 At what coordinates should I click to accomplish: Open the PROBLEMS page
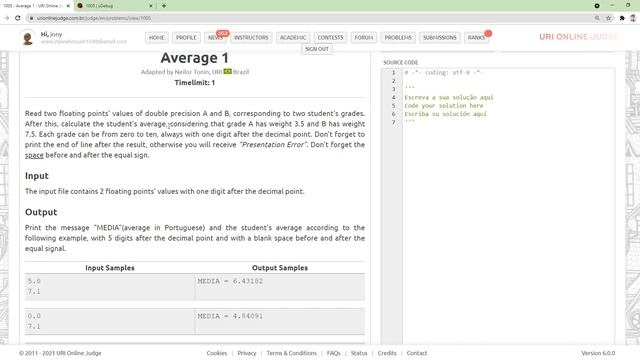pyautogui.click(x=398, y=38)
